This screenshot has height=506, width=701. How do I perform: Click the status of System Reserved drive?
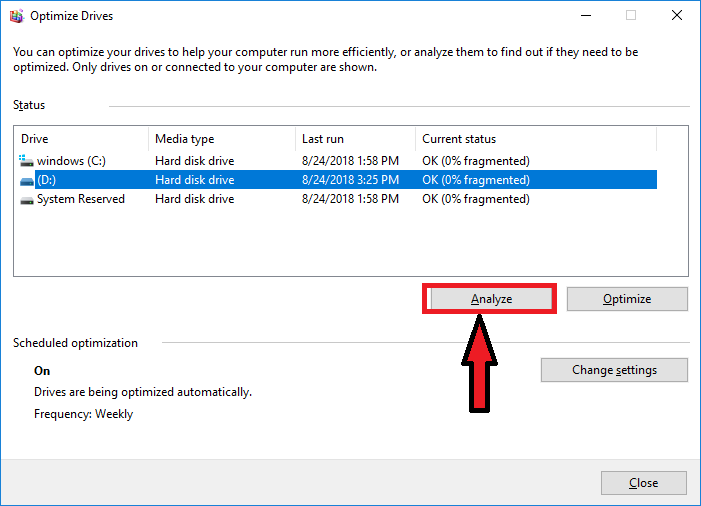point(476,199)
